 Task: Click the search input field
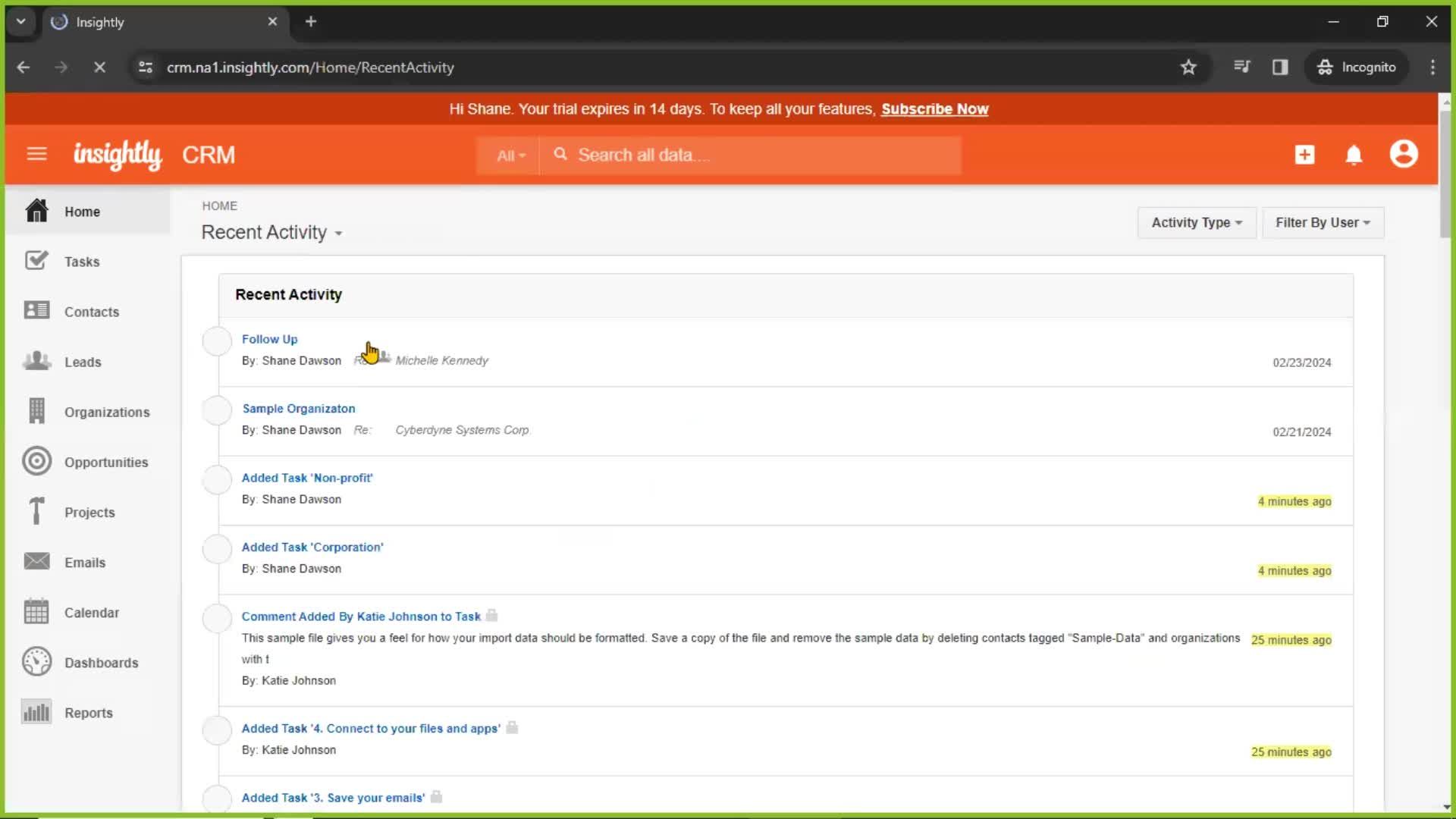point(756,155)
